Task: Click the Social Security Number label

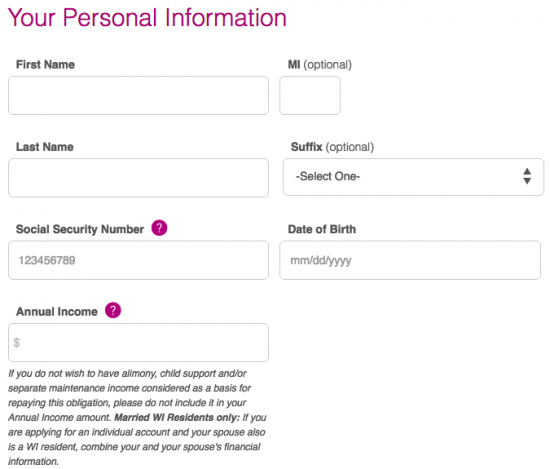Action: tap(80, 229)
